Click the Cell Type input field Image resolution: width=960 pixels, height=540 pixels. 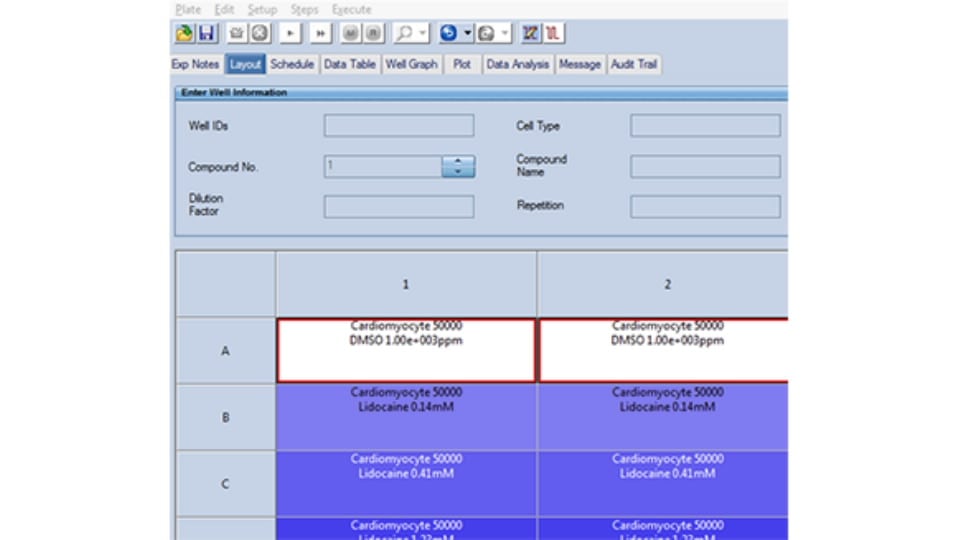pyautogui.click(x=705, y=126)
